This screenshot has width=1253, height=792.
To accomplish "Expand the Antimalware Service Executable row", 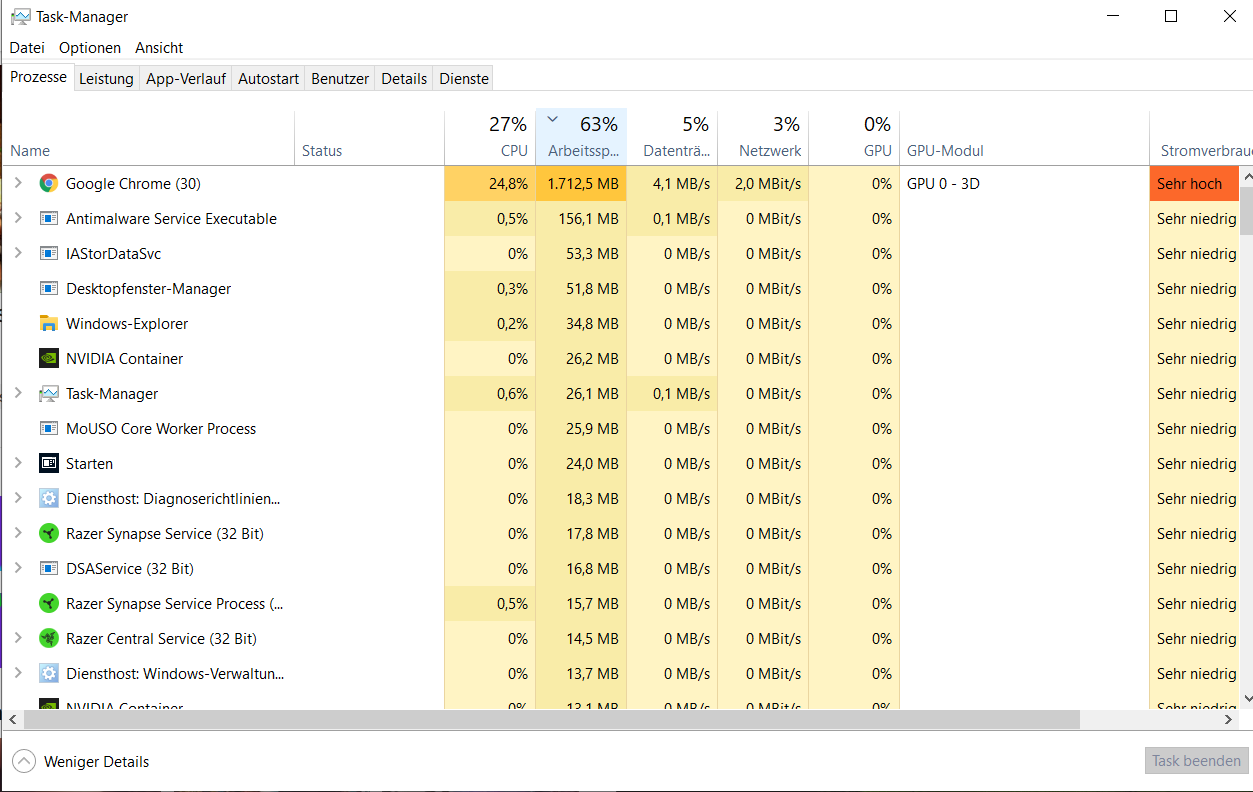I will (x=17, y=218).
